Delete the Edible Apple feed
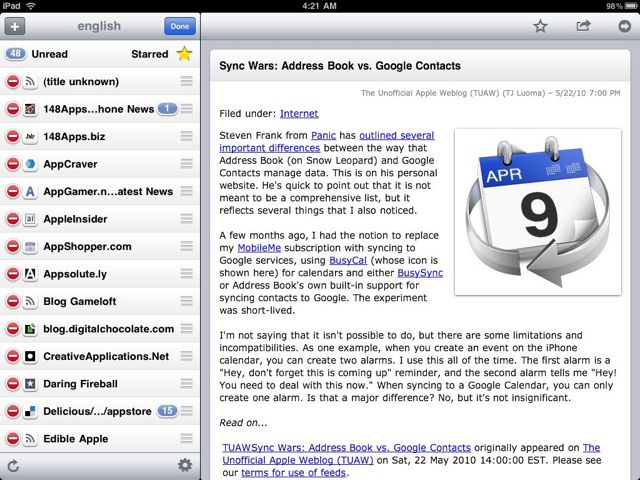Image resolution: width=640 pixels, height=480 pixels. [13, 439]
